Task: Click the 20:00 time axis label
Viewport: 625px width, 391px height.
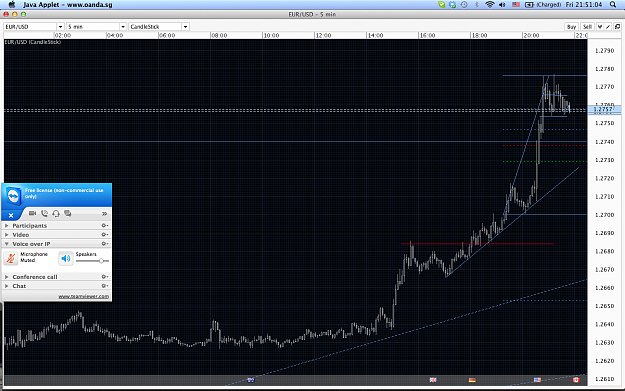Action: pos(531,35)
